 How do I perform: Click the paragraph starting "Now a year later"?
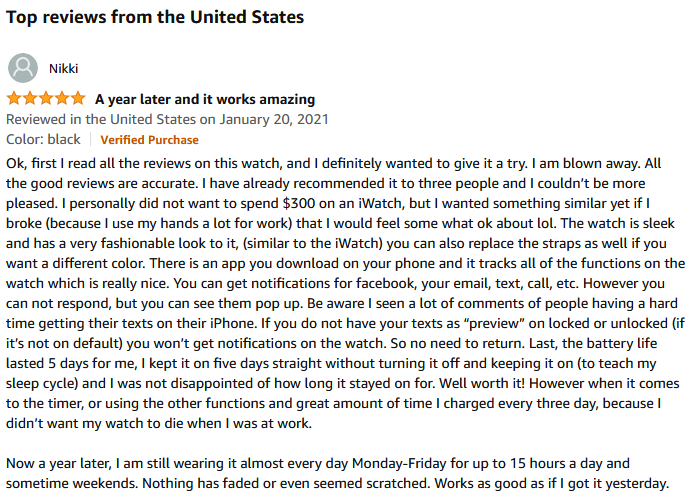(337, 473)
